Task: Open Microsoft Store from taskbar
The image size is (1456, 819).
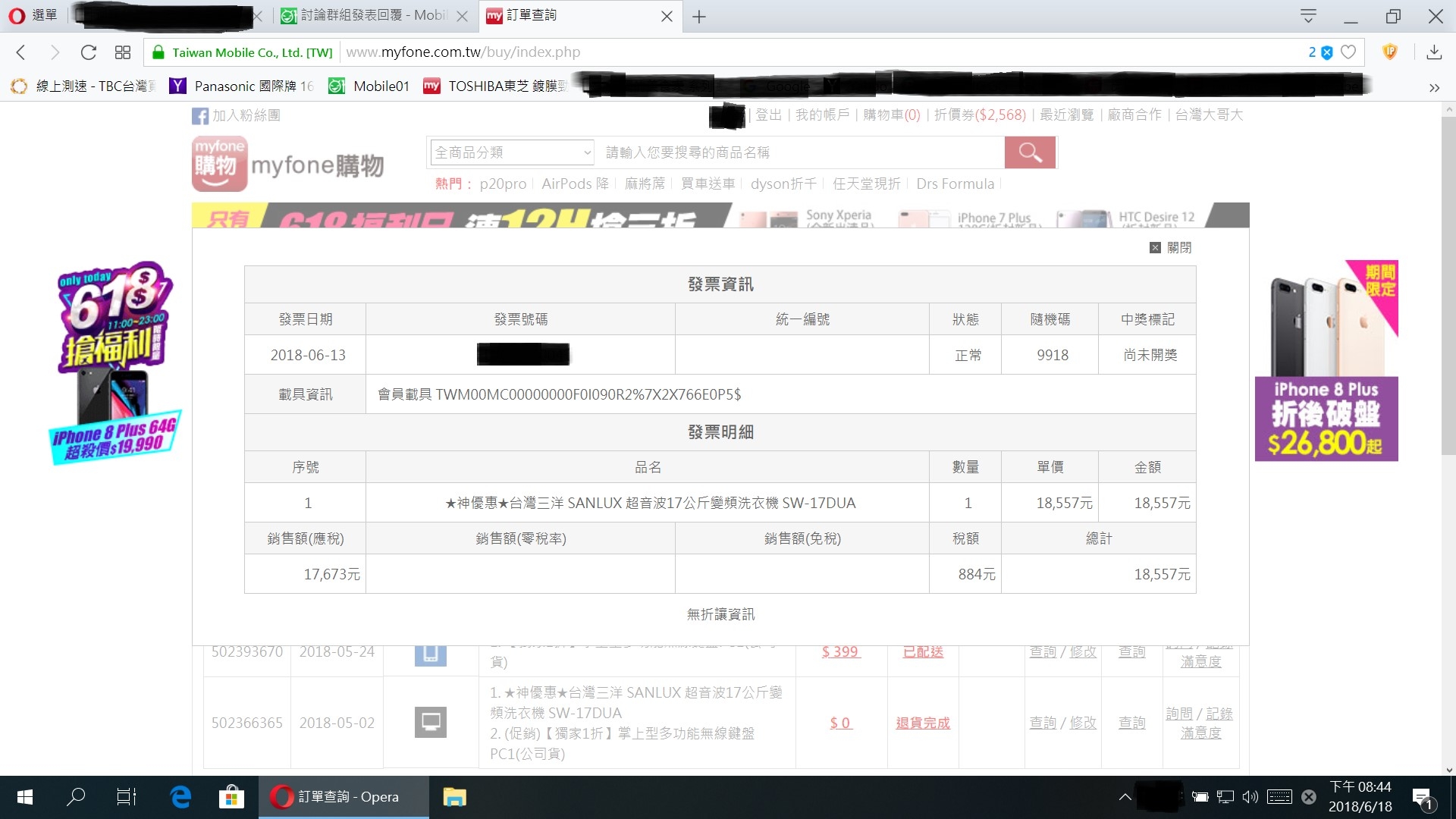Action: (x=231, y=797)
